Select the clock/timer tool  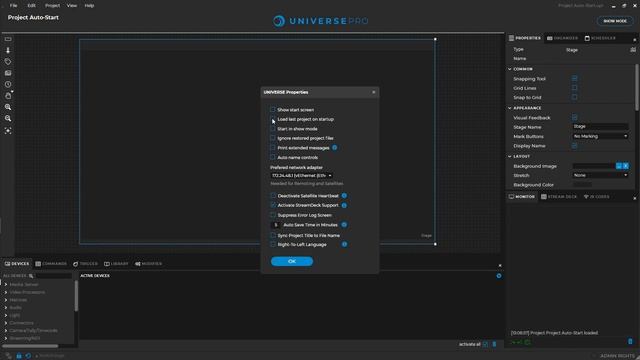click(8, 84)
